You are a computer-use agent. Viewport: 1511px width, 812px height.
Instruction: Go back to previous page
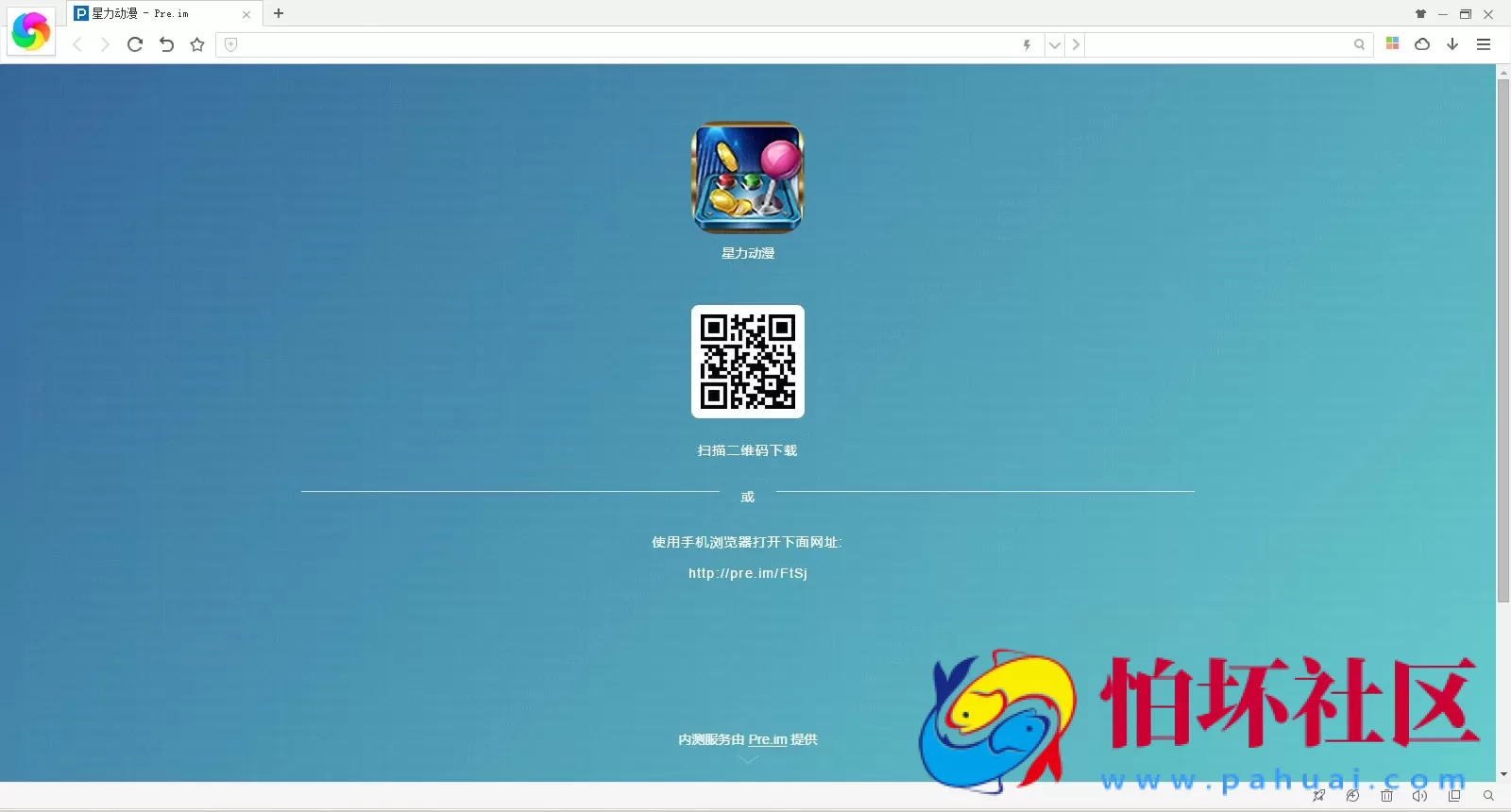pos(77,44)
